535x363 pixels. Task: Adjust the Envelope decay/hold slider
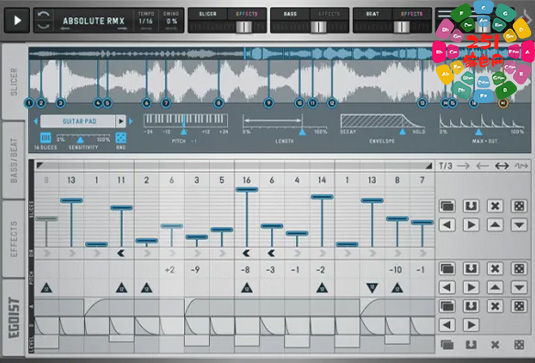point(403,132)
